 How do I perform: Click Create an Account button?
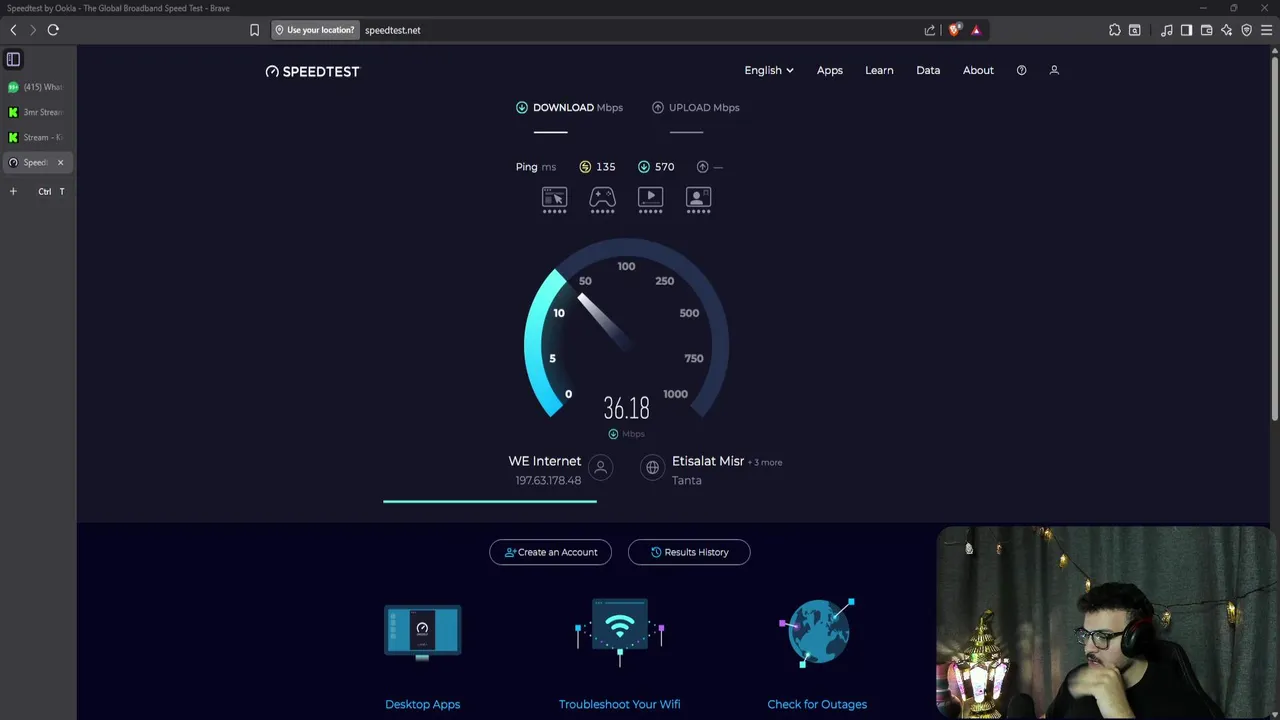click(550, 552)
